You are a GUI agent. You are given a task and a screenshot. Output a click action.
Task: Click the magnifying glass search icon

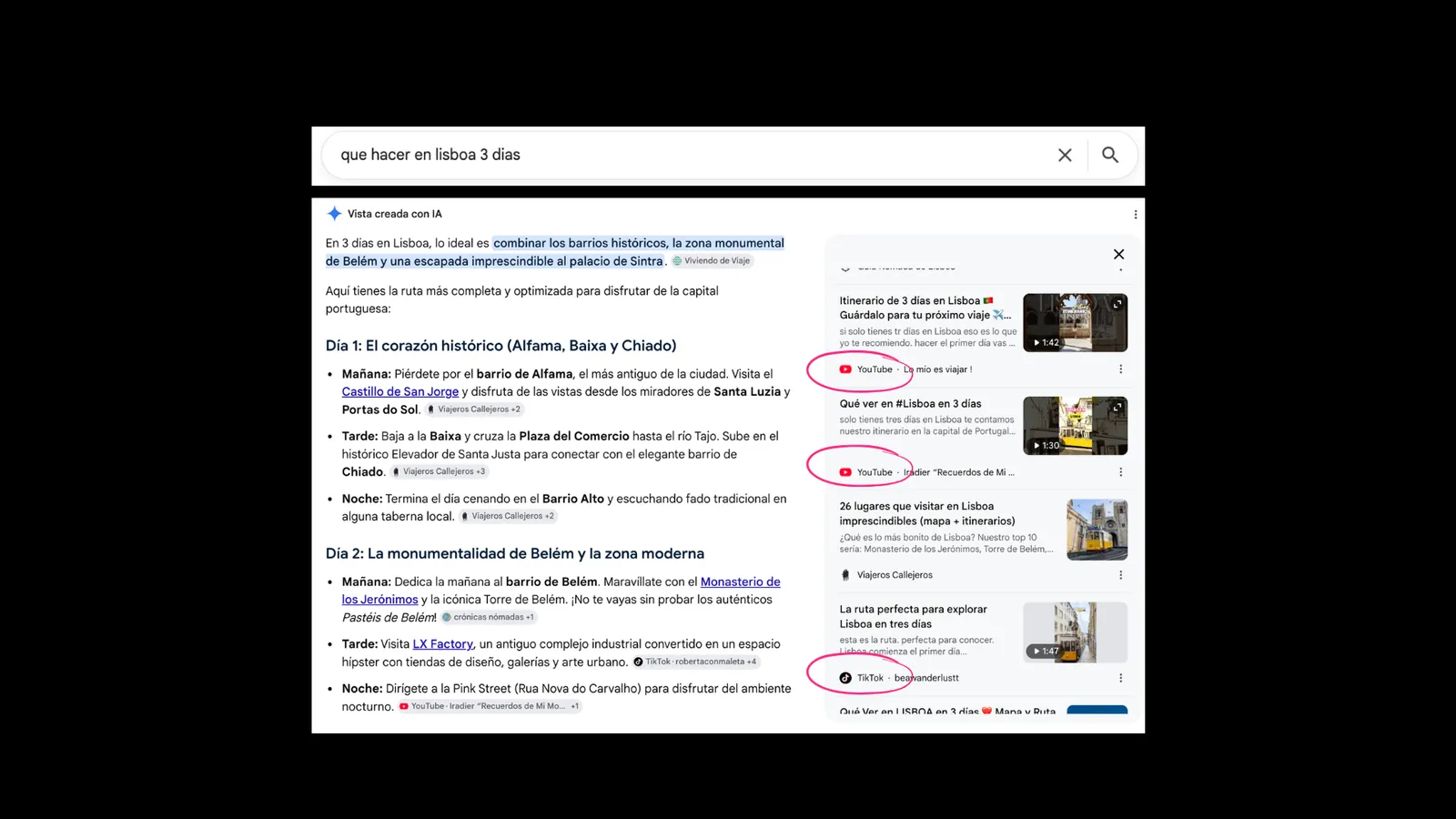pyautogui.click(x=1110, y=155)
